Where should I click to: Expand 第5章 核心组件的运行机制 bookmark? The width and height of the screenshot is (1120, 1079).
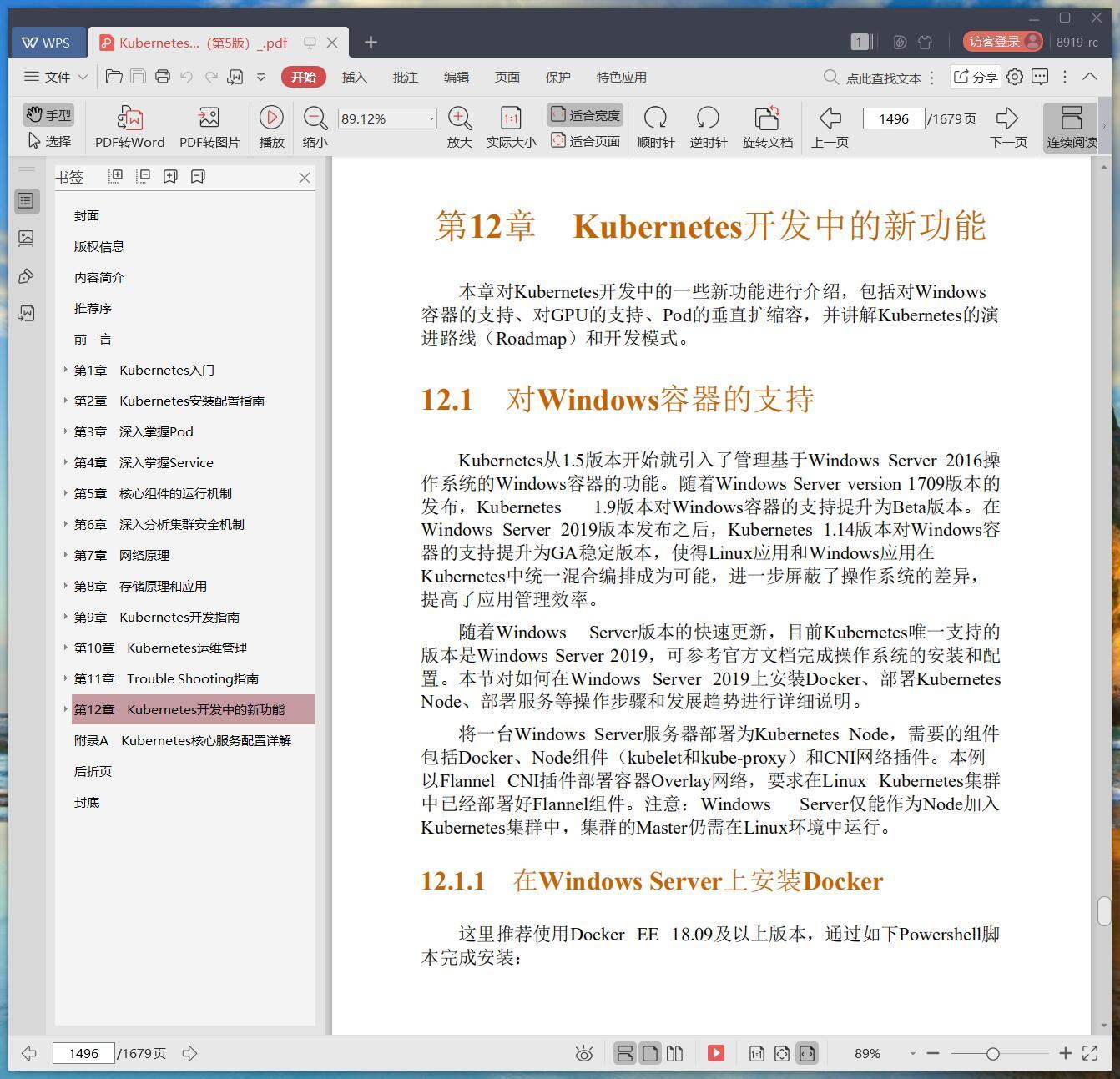66,493
